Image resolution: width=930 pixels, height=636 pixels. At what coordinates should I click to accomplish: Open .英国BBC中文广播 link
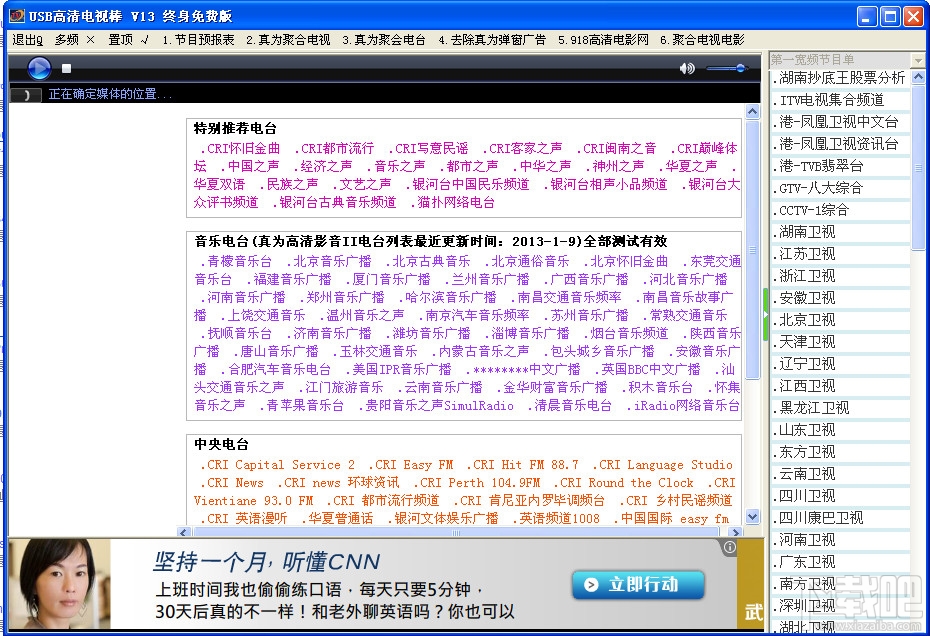[x=648, y=369]
